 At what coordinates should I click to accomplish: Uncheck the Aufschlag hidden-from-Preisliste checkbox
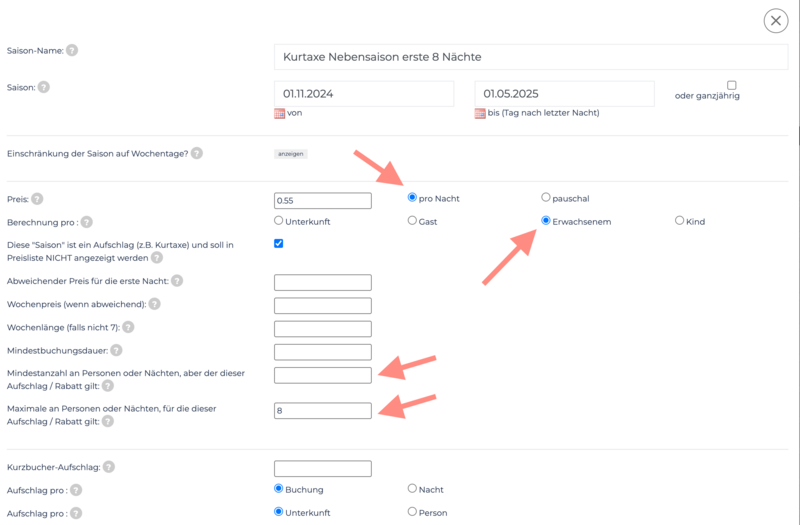pyautogui.click(x=279, y=243)
